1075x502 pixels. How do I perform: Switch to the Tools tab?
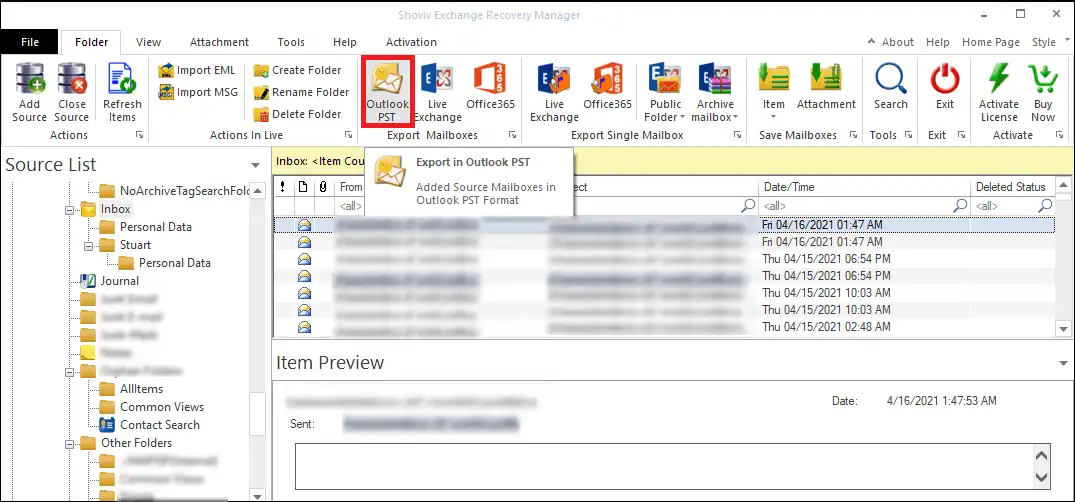[291, 42]
